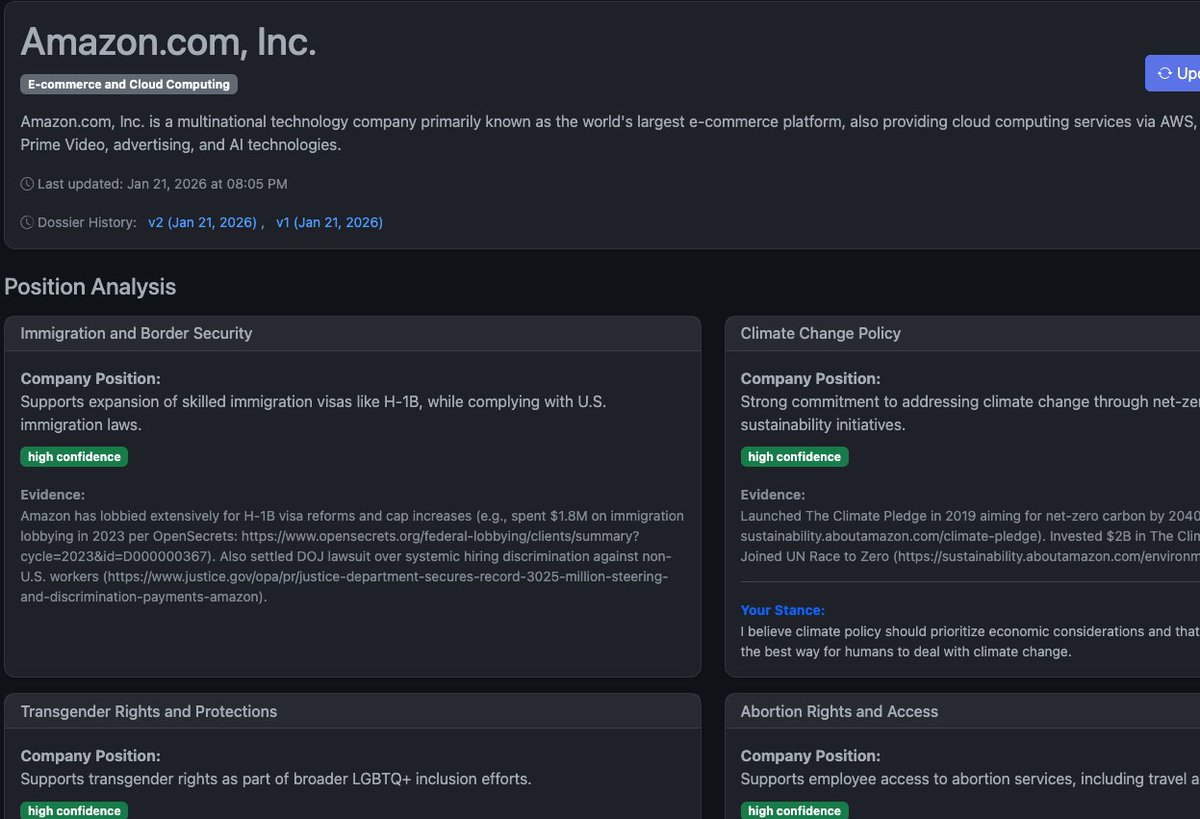Click high confidence badge in Climate Change card
The image size is (1200, 819).
(794, 457)
